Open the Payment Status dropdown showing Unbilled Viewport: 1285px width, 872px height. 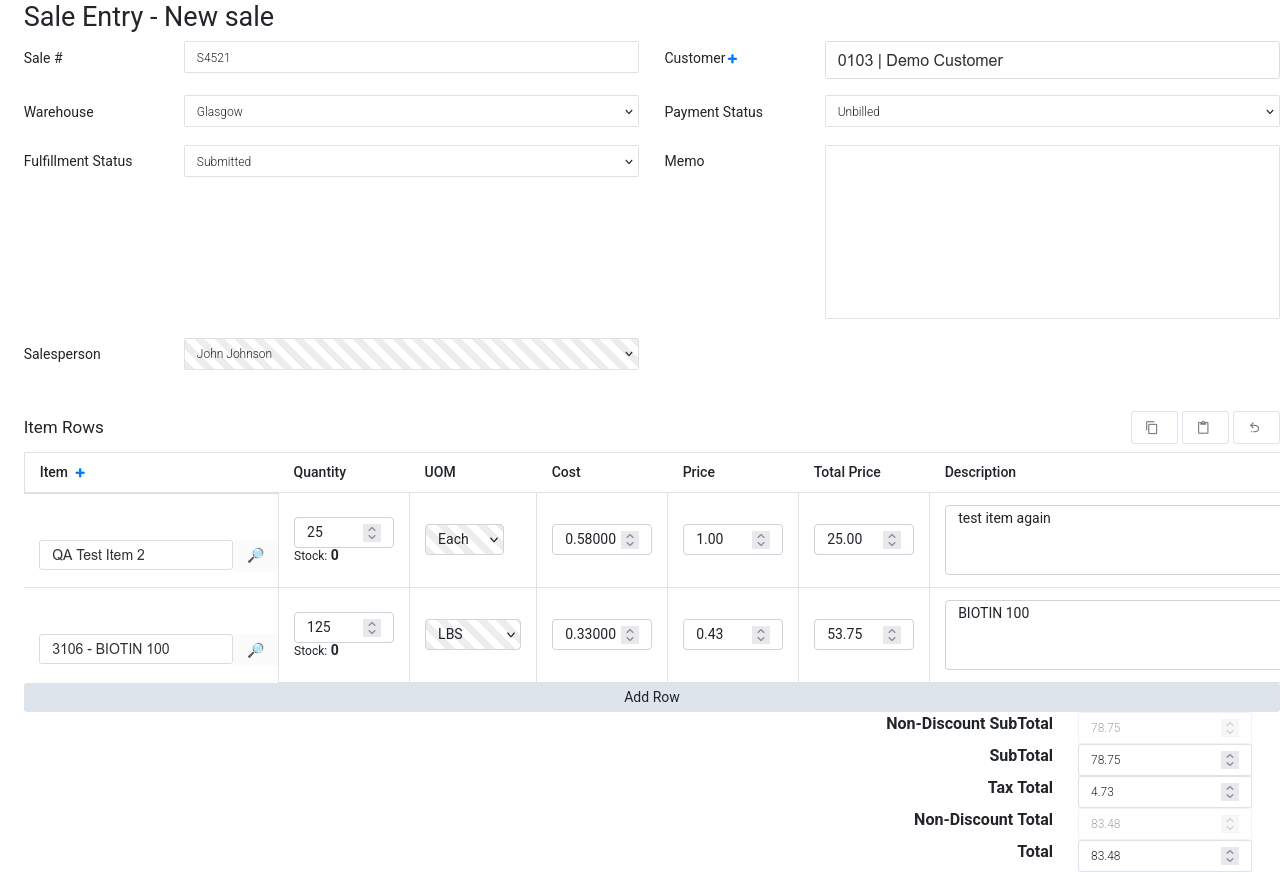(1052, 111)
